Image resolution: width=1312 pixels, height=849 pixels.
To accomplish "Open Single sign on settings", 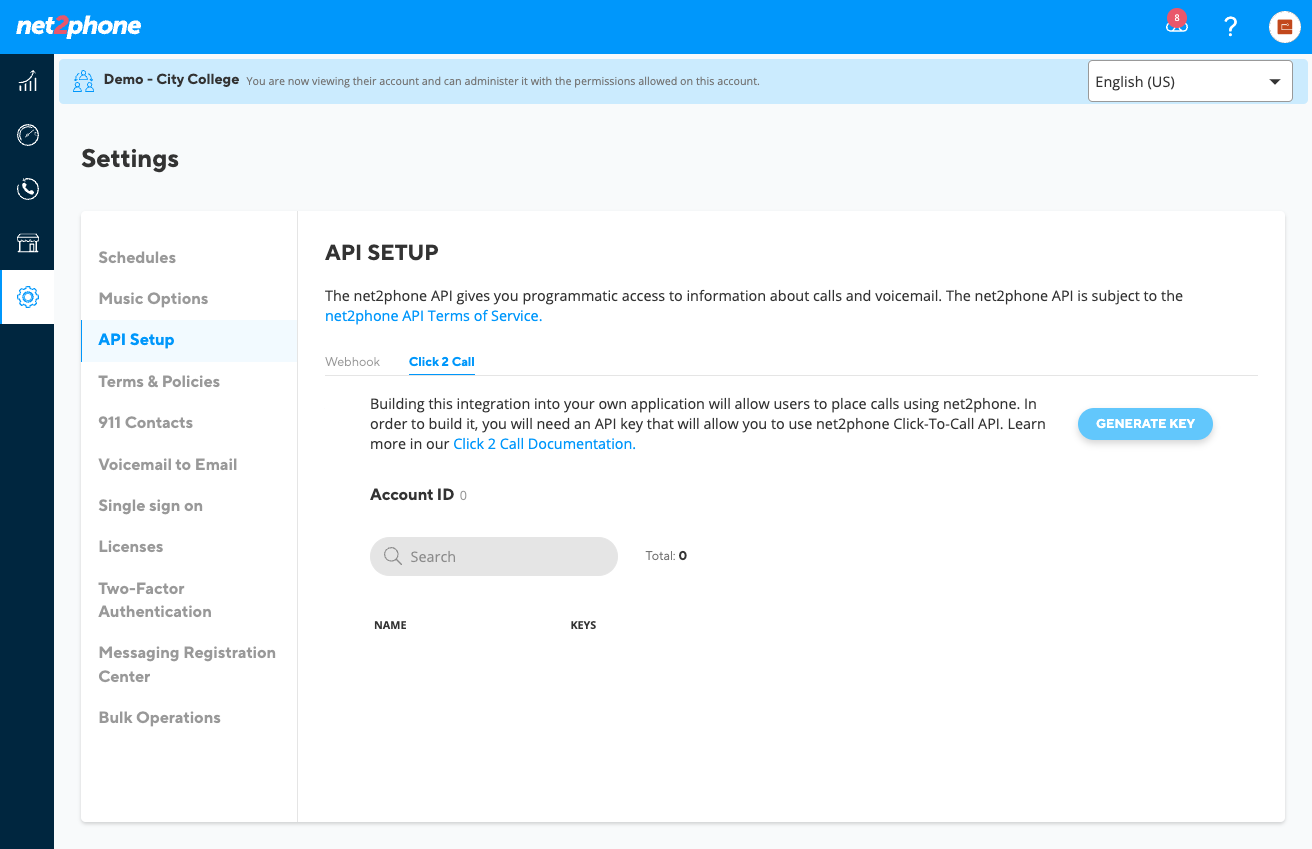I will 151,506.
